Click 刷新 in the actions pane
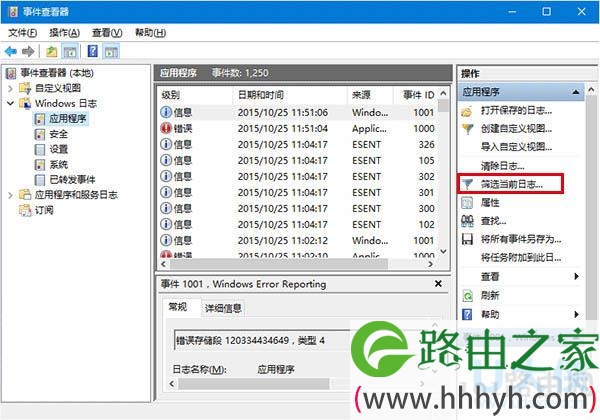 point(490,295)
